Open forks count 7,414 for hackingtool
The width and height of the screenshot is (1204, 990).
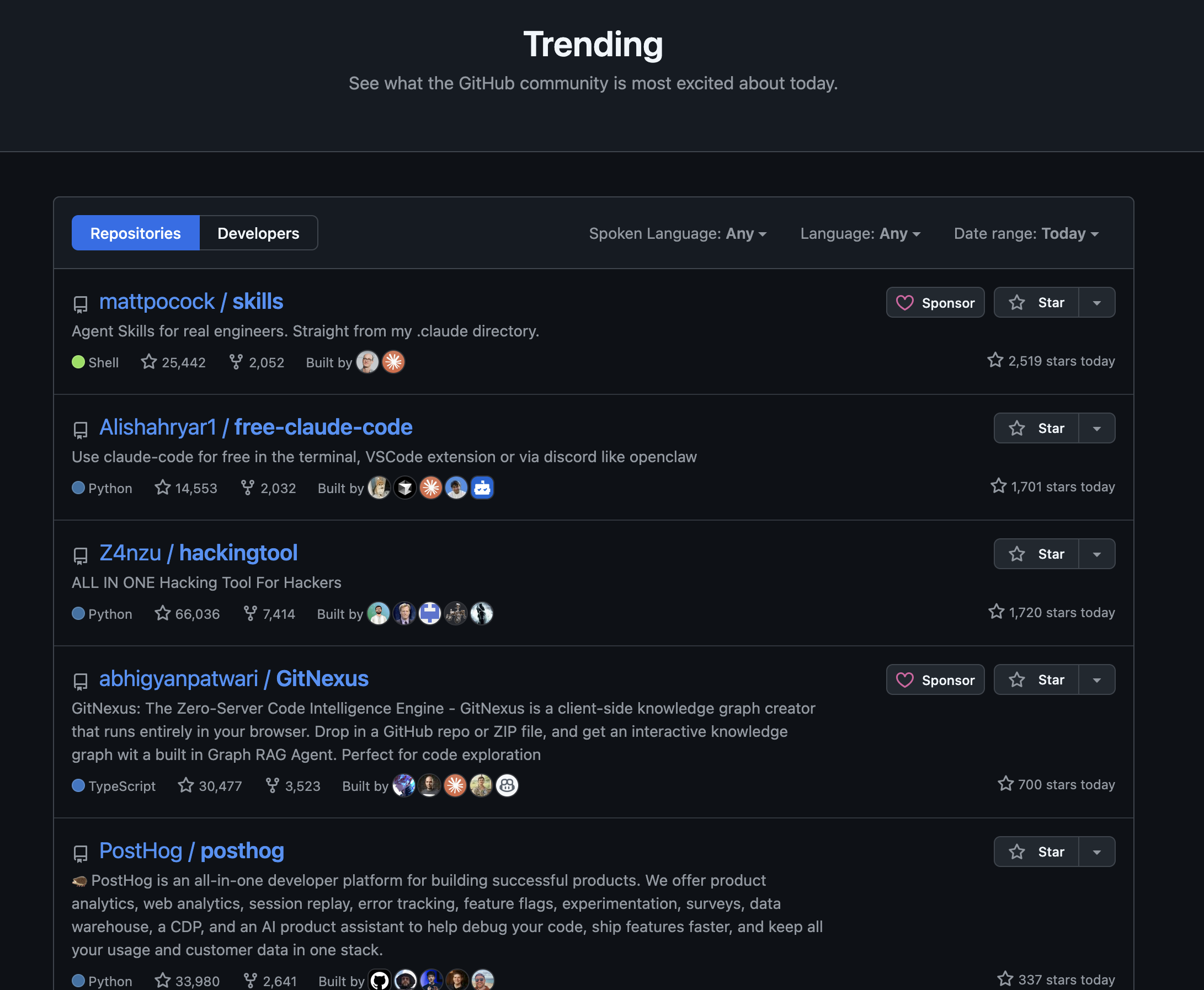point(269,614)
